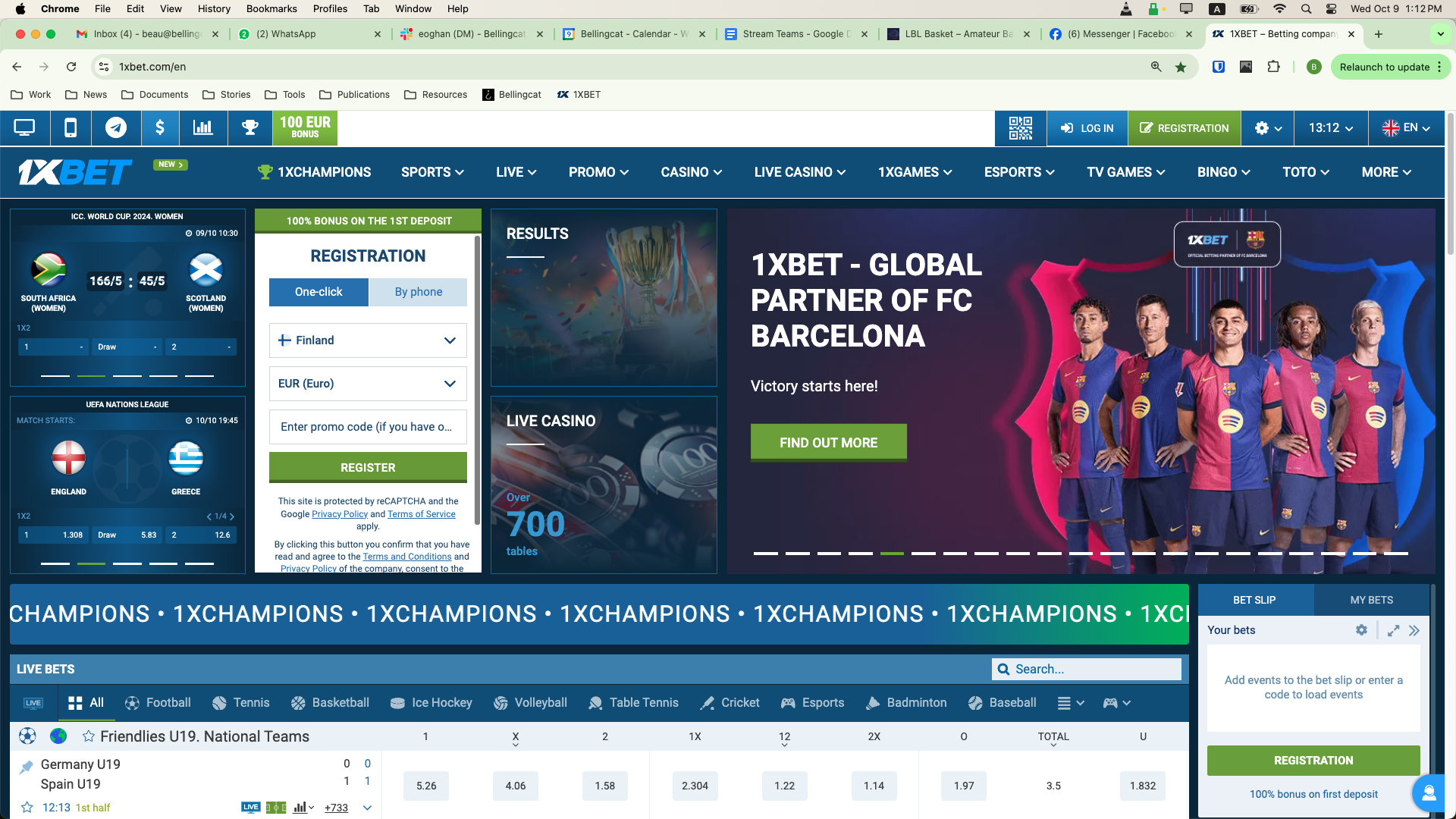Open the LIVE CASINO tile
The image size is (1456, 819).
[x=604, y=485]
